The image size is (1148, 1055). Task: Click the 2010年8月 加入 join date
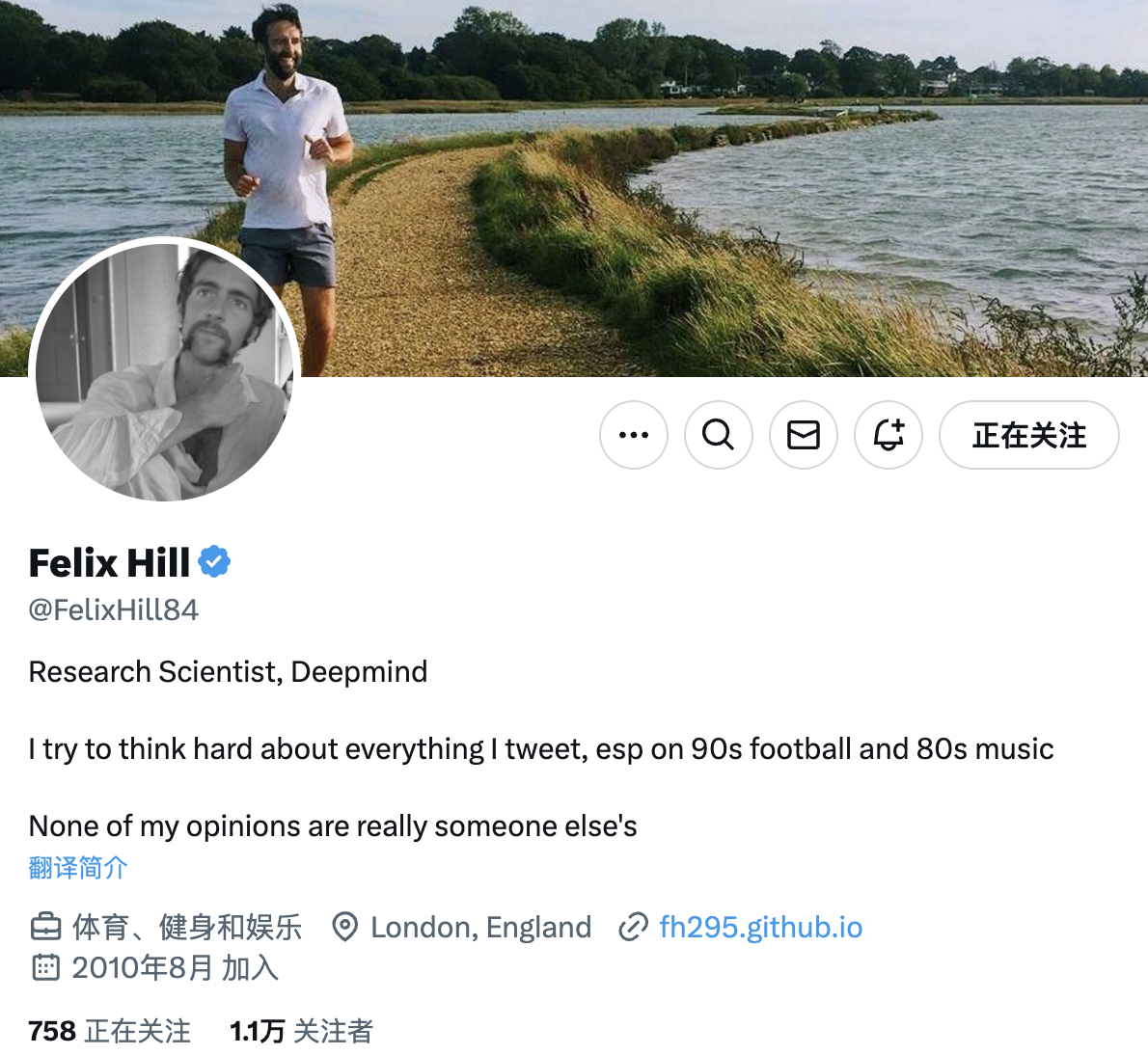click(x=175, y=967)
